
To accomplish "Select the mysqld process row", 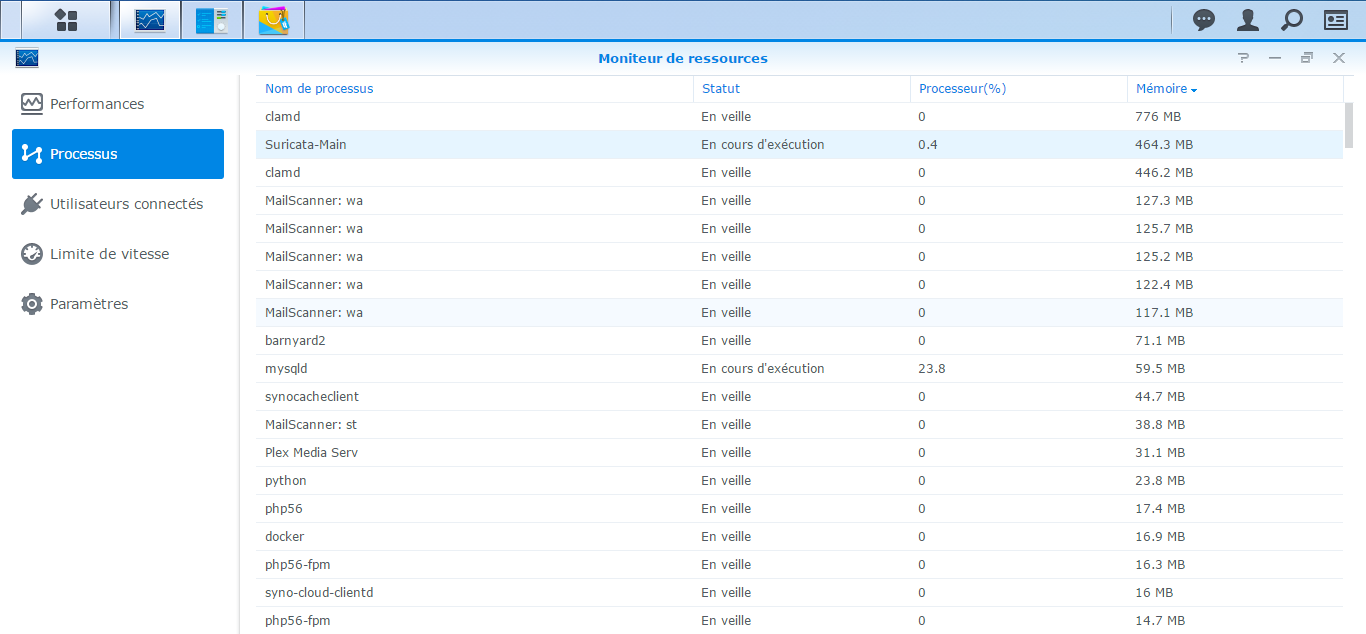I will click(x=799, y=369).
